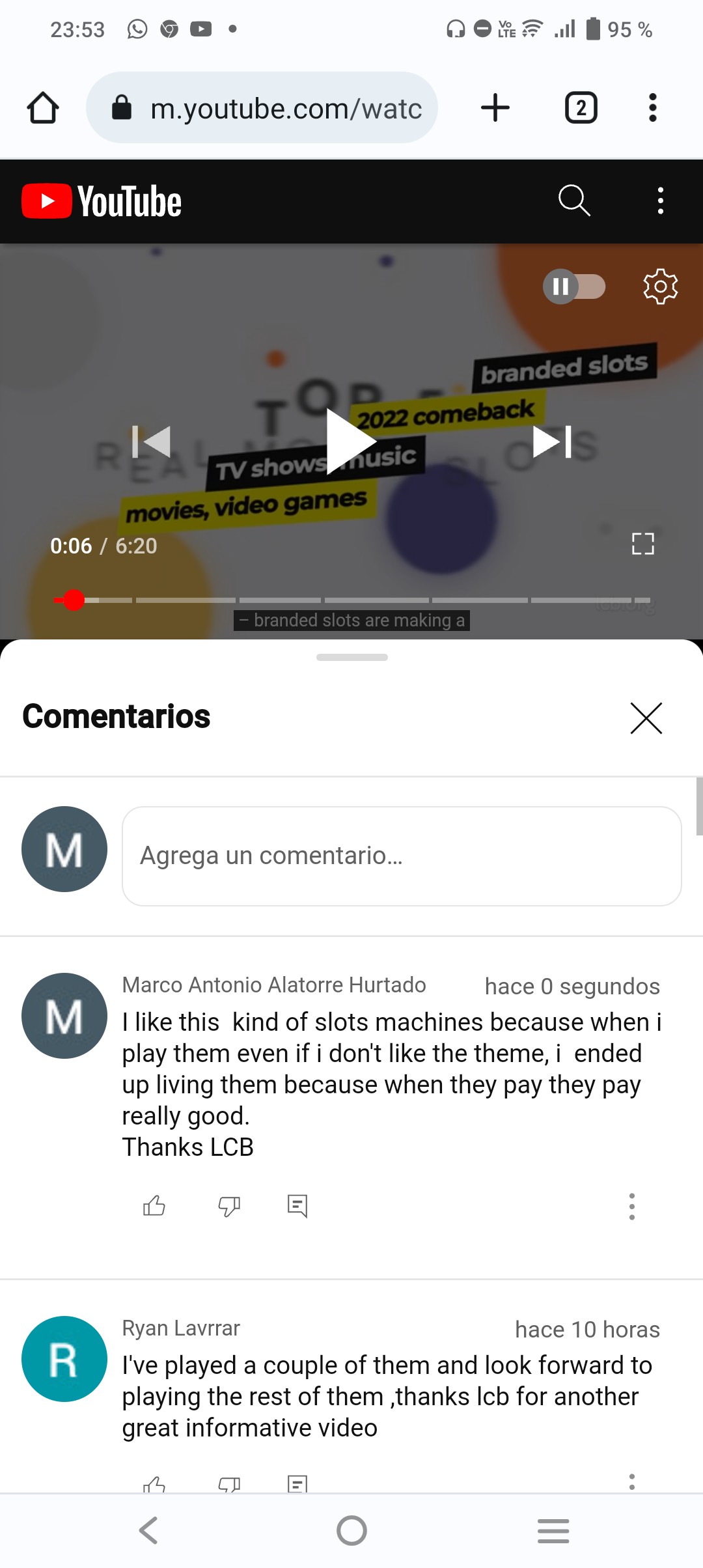Skip to next video
The image size is (703, 1568).
point(552,441)
